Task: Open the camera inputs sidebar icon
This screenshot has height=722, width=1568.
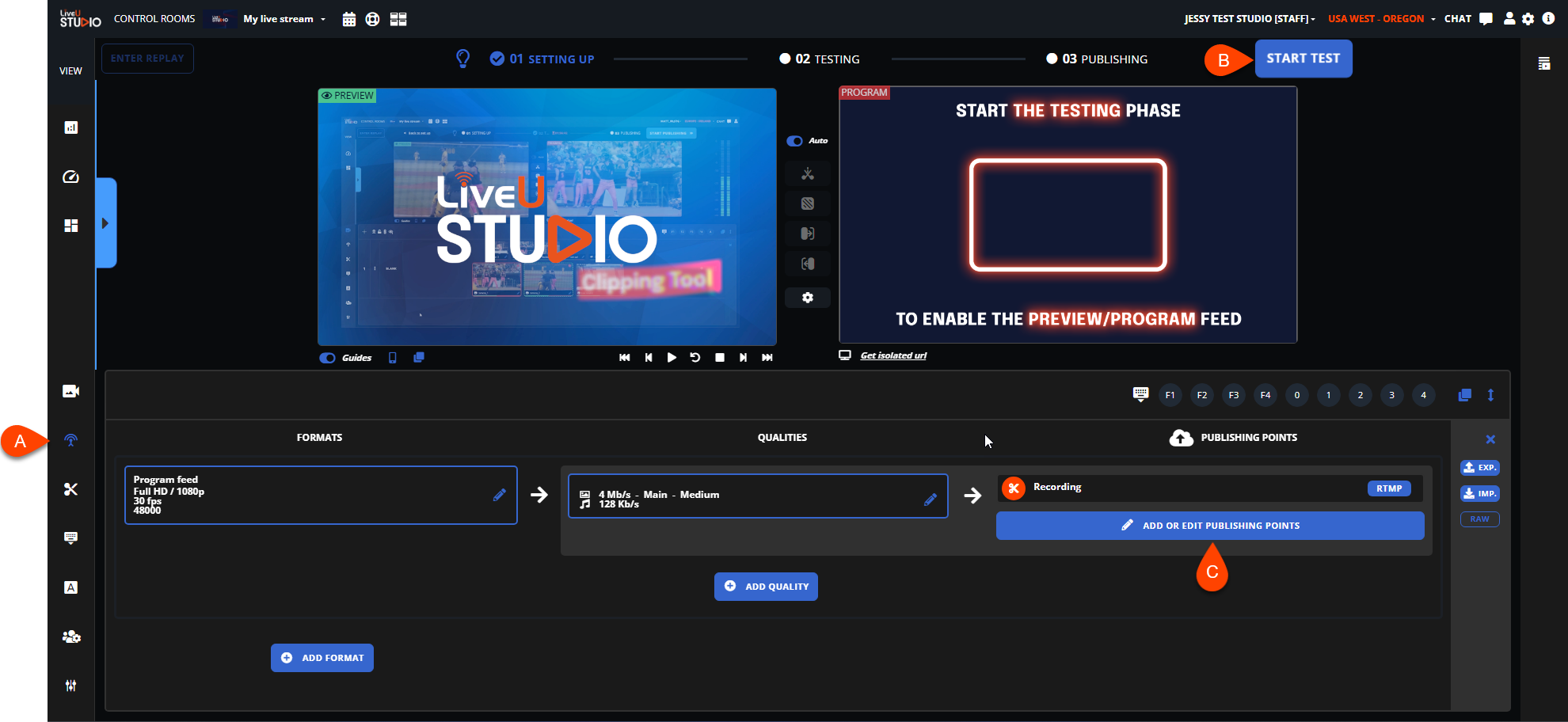Action: coord(71,391)
